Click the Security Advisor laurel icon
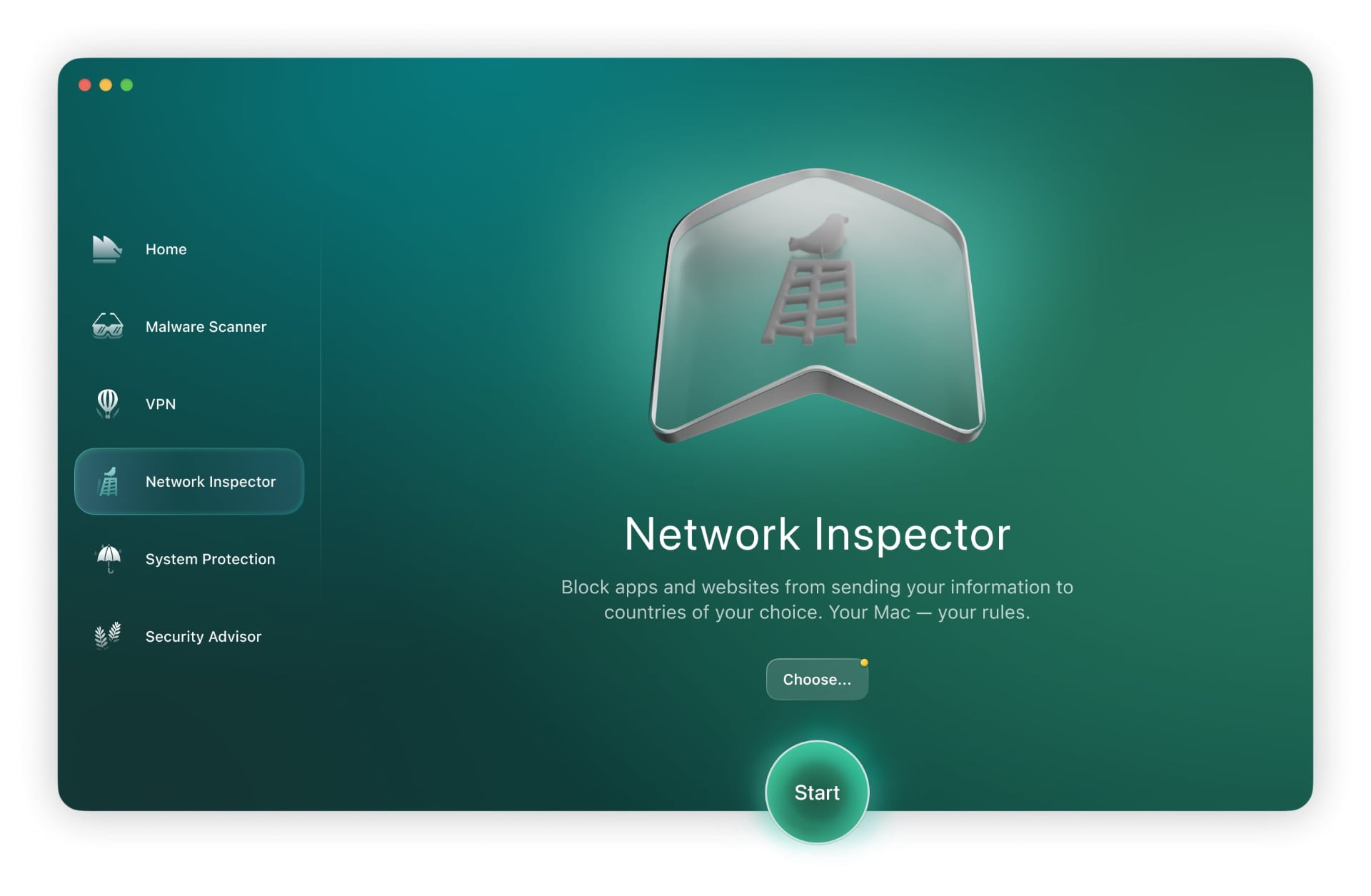Viewport: 1371px width, 896px height. pyautogui.click(x=107, y=635)
